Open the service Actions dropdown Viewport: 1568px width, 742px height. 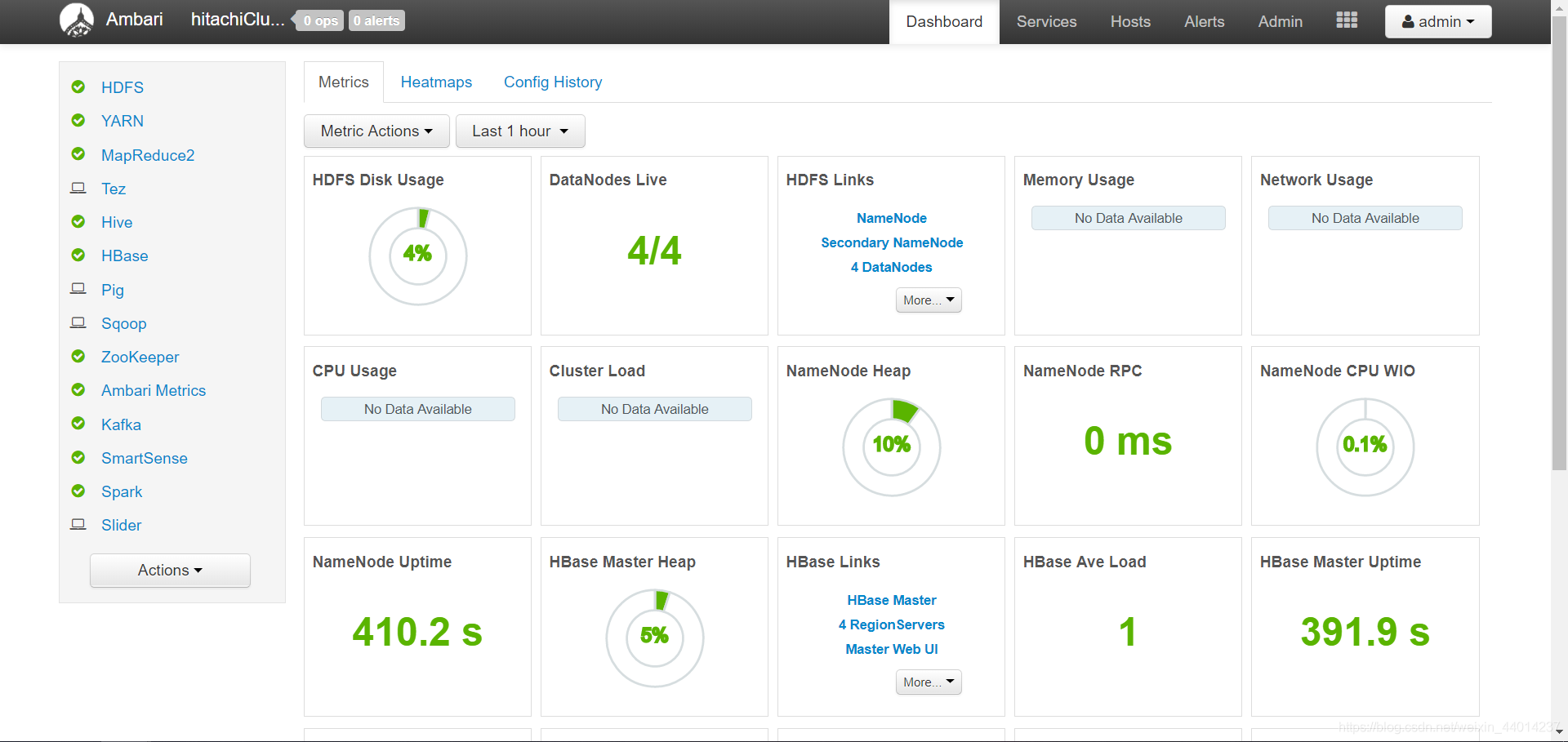[x=170, y=571]
